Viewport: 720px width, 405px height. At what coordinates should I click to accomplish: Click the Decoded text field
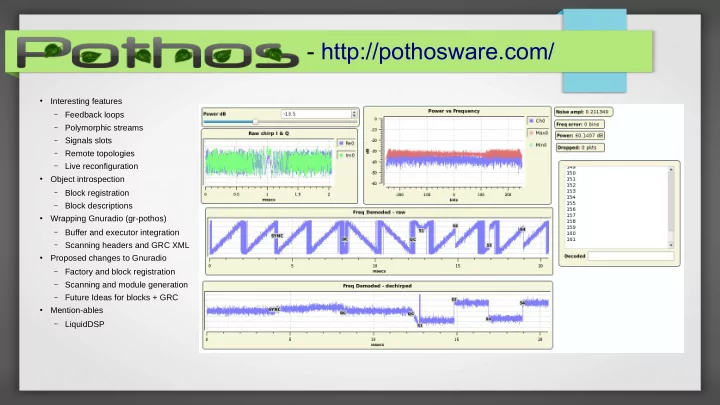point(631,256)
